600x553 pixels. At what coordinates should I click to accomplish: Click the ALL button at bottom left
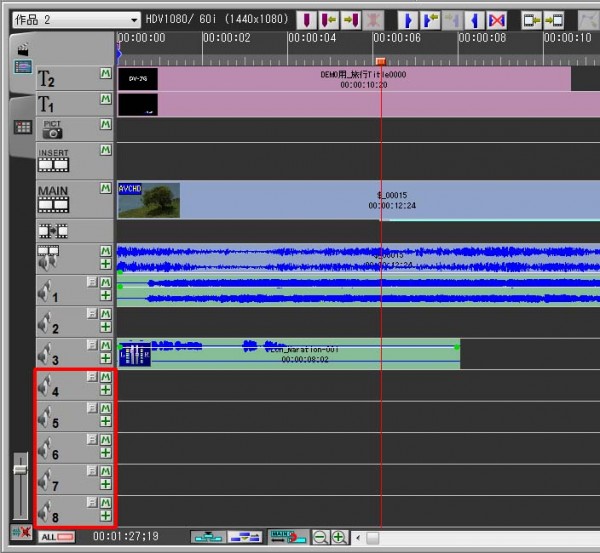click(58, 538)
